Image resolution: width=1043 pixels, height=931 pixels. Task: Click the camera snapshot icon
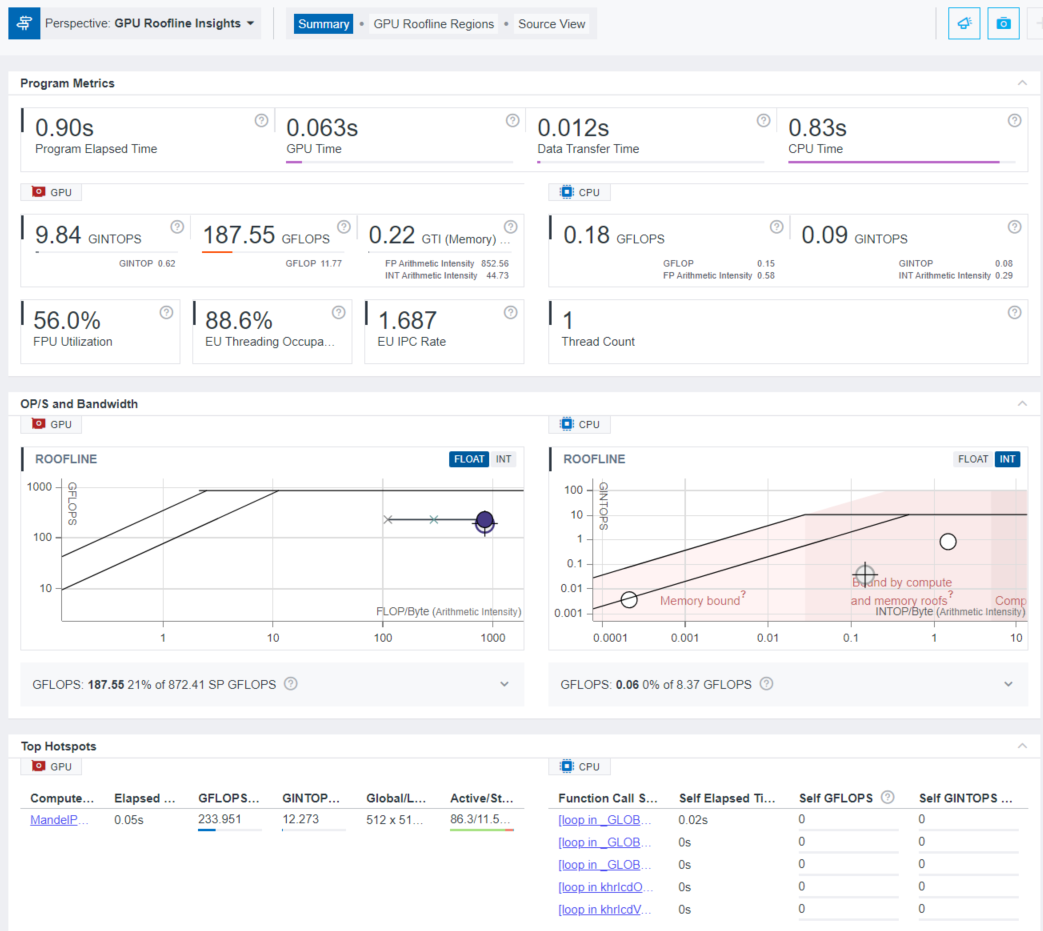(x=1003, y=23)
